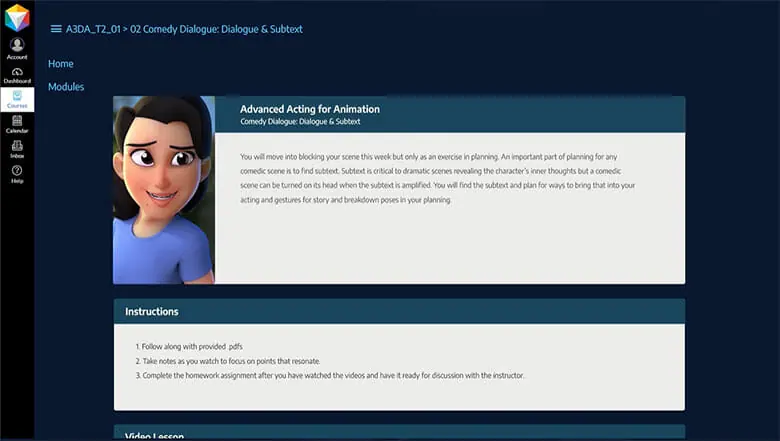Click the Advanced Acting for Animation heading
Image resolution: width=780 pixels, height=441 pixels.
click(x=309, y=109)
